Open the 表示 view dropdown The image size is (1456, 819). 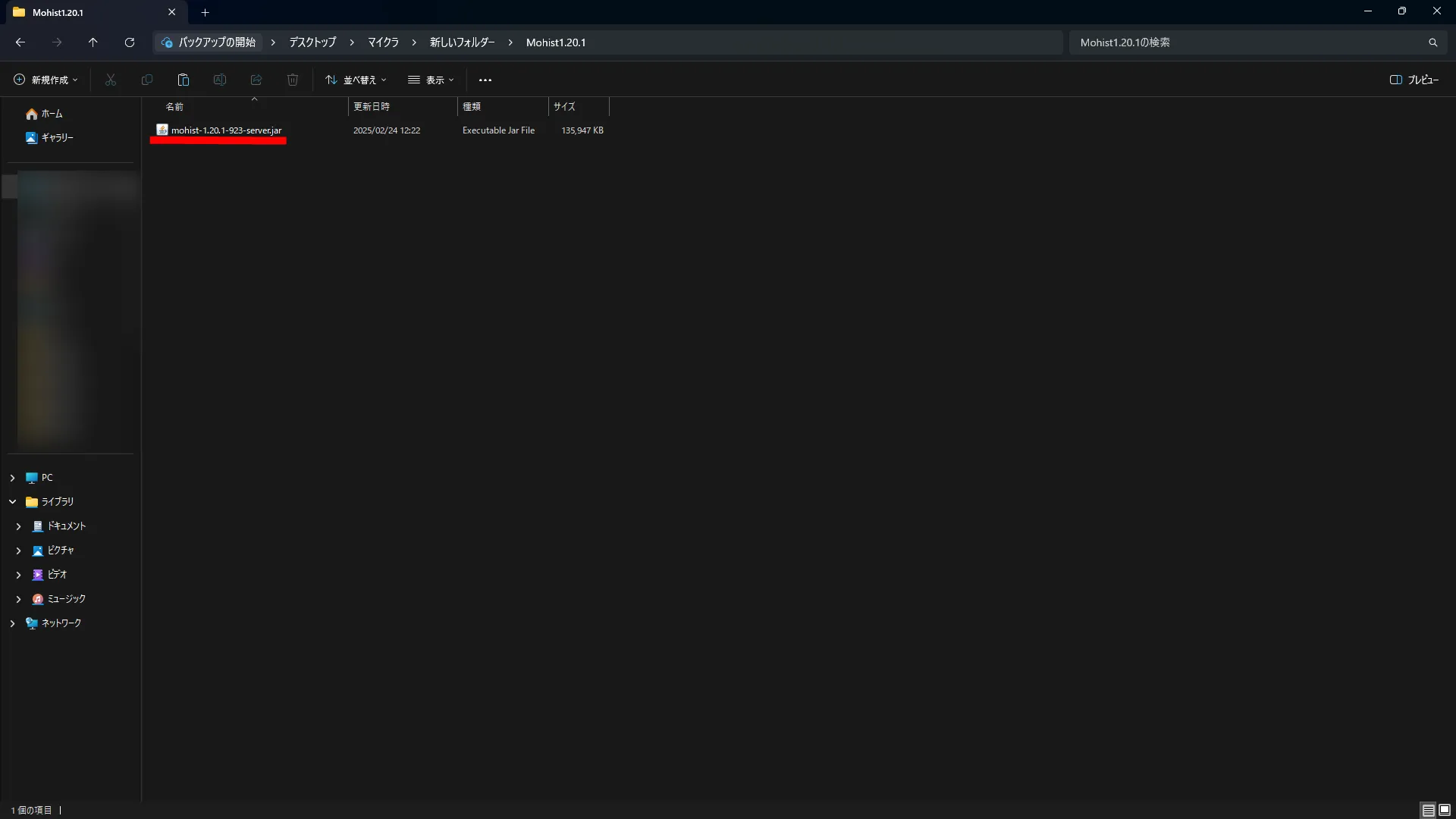[x=431, y=80]
